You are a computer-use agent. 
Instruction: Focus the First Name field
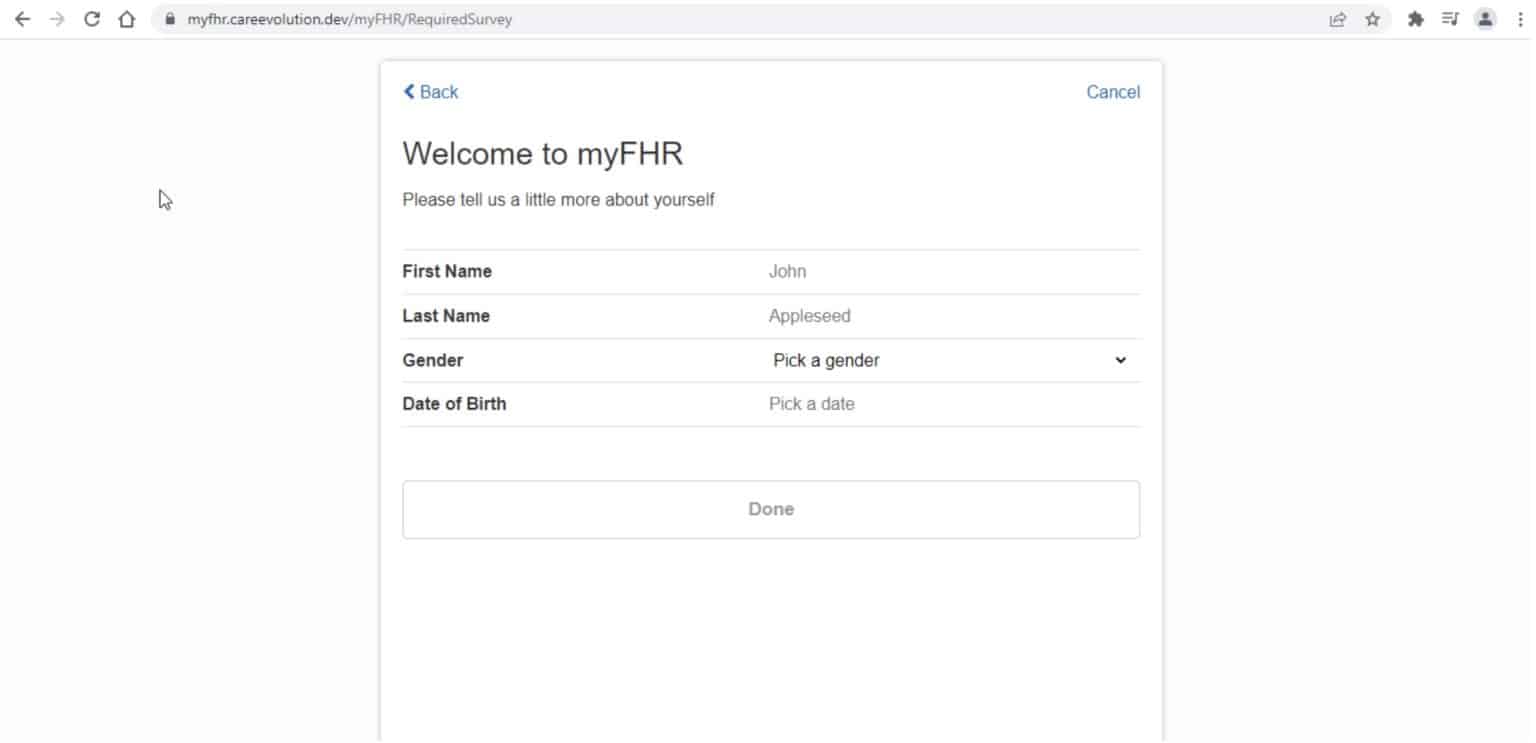(x=953, y=272)
